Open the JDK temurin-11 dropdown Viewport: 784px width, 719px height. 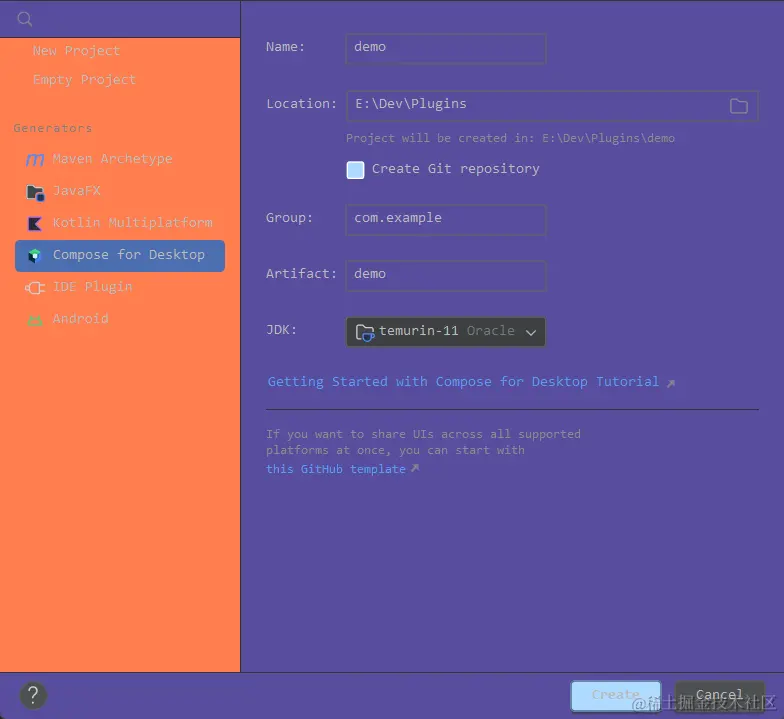pos(446,332)
